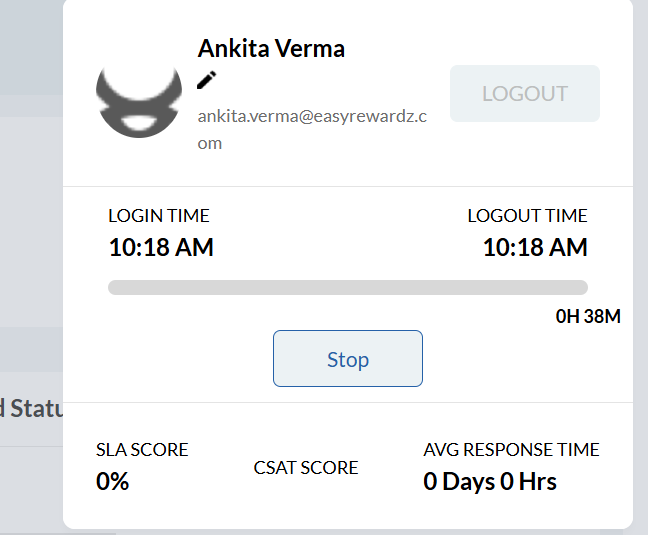
Task: Click the AVG RESPONSE TIME label
Action: (511, 450)
